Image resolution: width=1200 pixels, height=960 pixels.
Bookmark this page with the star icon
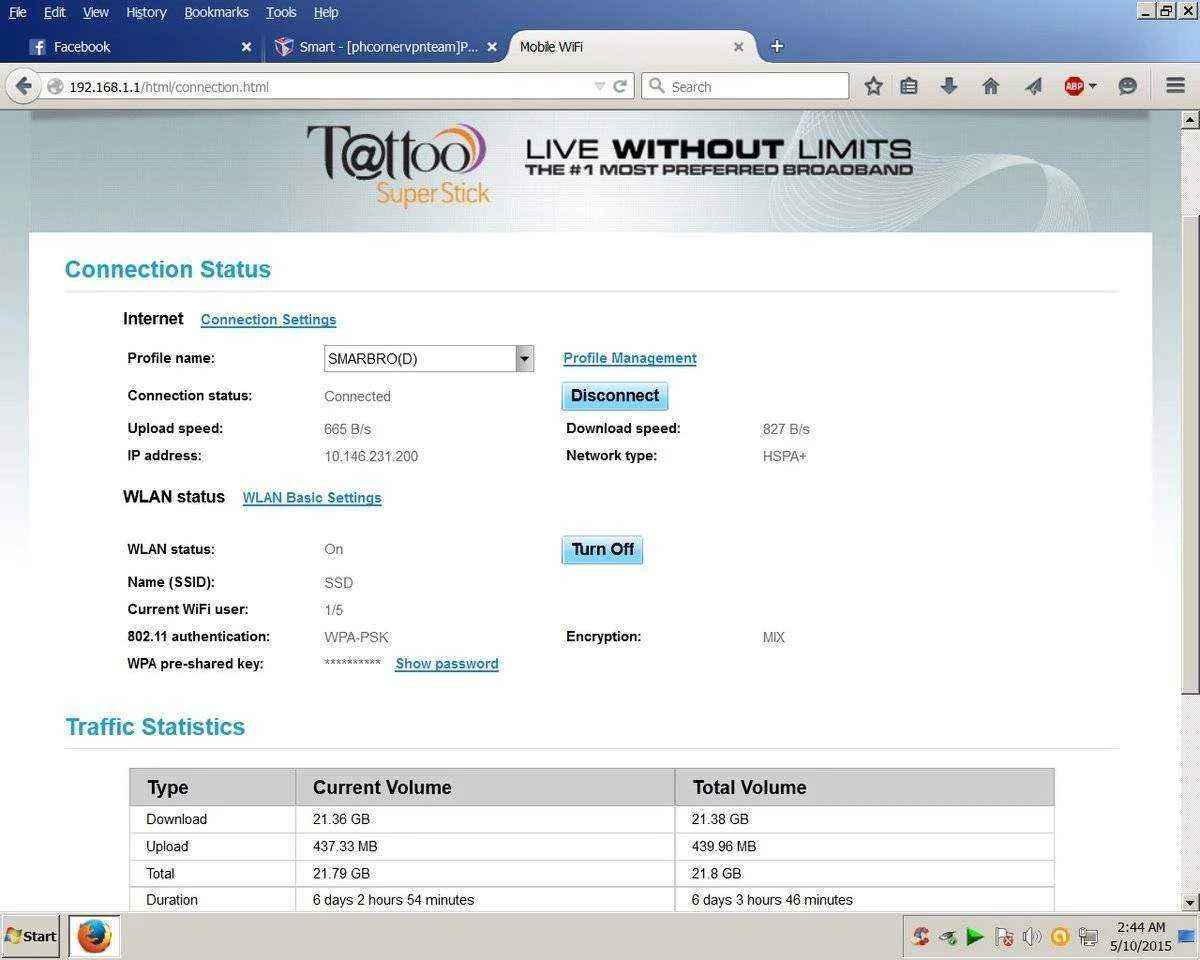pyautogui.click(x=873, y=86)
